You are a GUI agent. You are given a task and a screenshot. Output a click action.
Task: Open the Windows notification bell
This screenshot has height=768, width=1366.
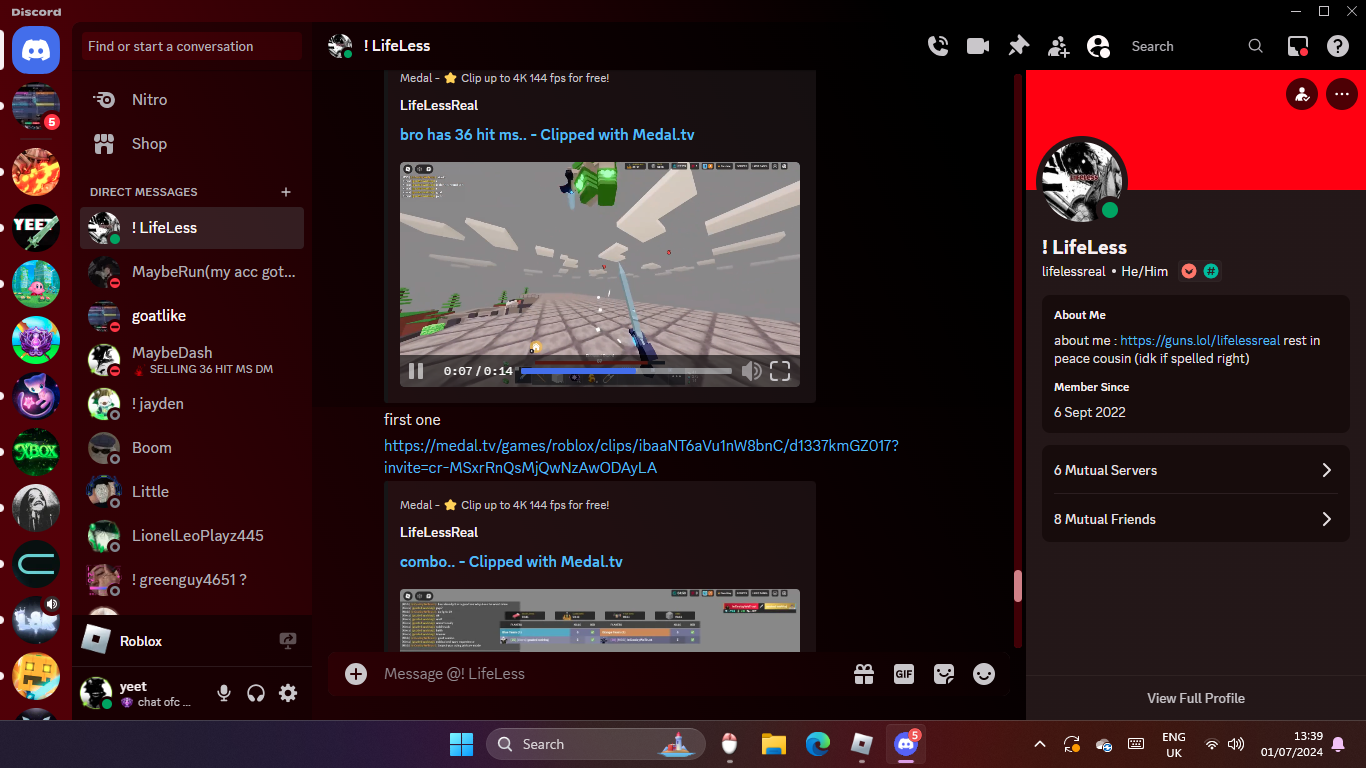(x=1338, y=744)
